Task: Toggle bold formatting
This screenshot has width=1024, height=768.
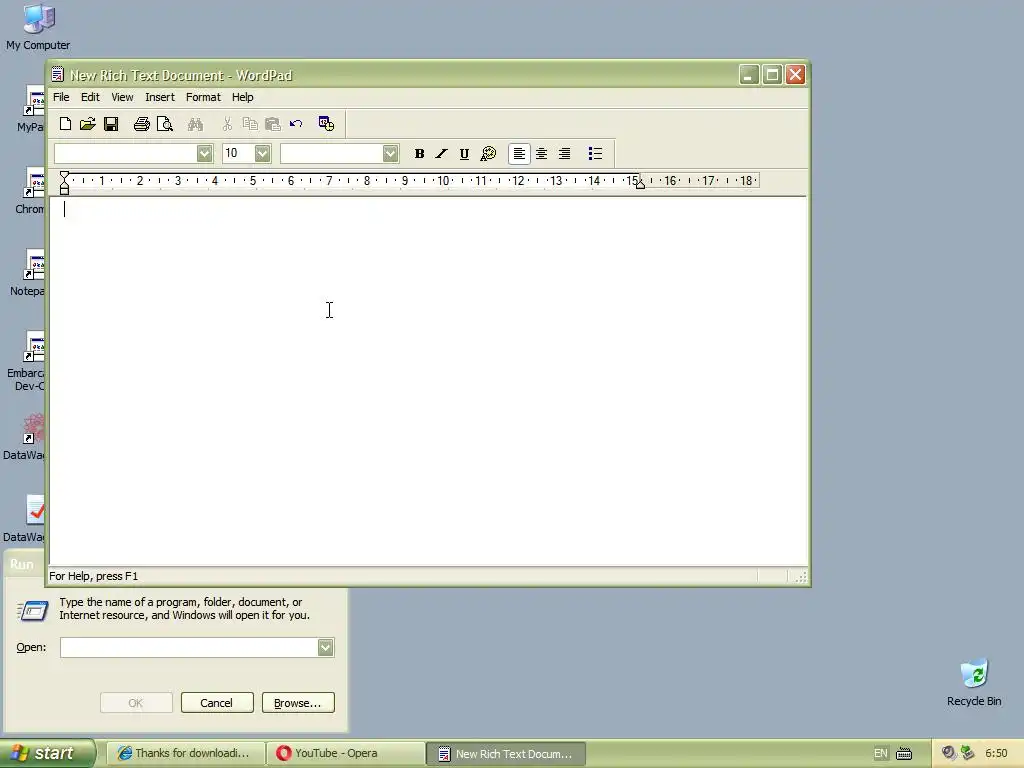Action: point(419,153)
